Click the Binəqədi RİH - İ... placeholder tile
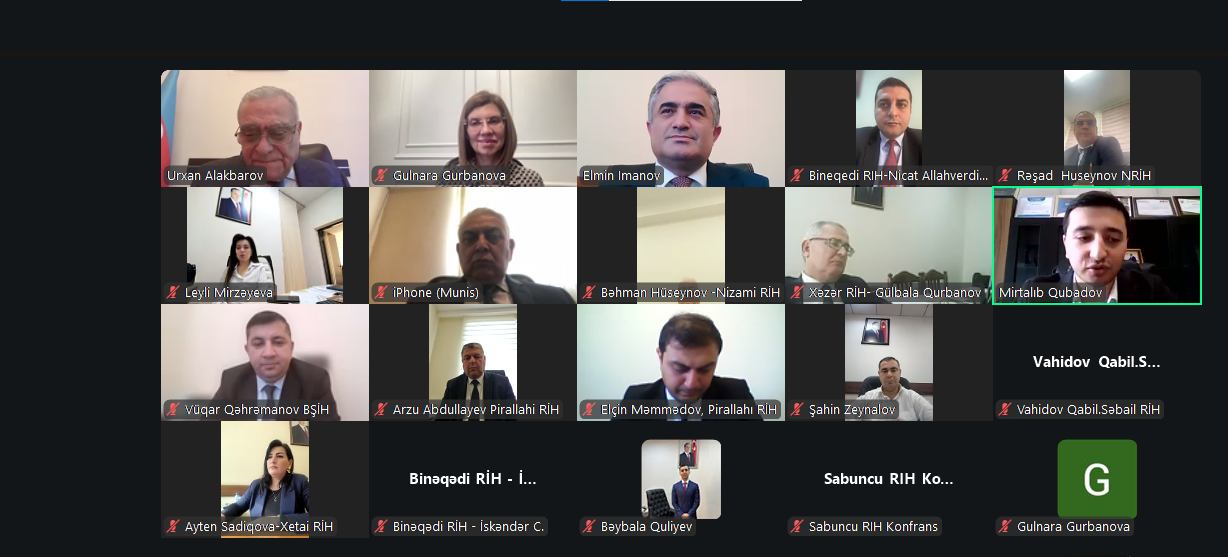The height and width of the screenshot is (557, 1228). point(473,479)
